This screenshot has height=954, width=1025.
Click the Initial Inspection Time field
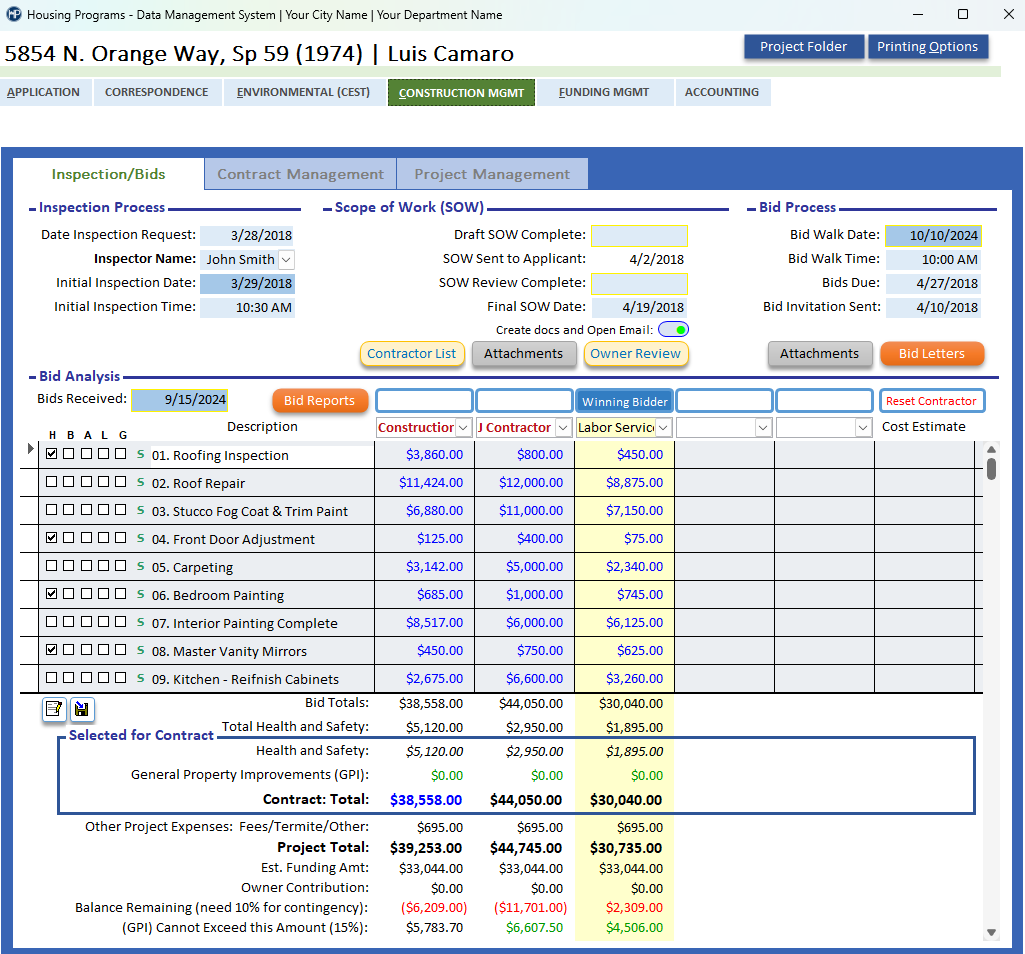(x=247, y=307)
